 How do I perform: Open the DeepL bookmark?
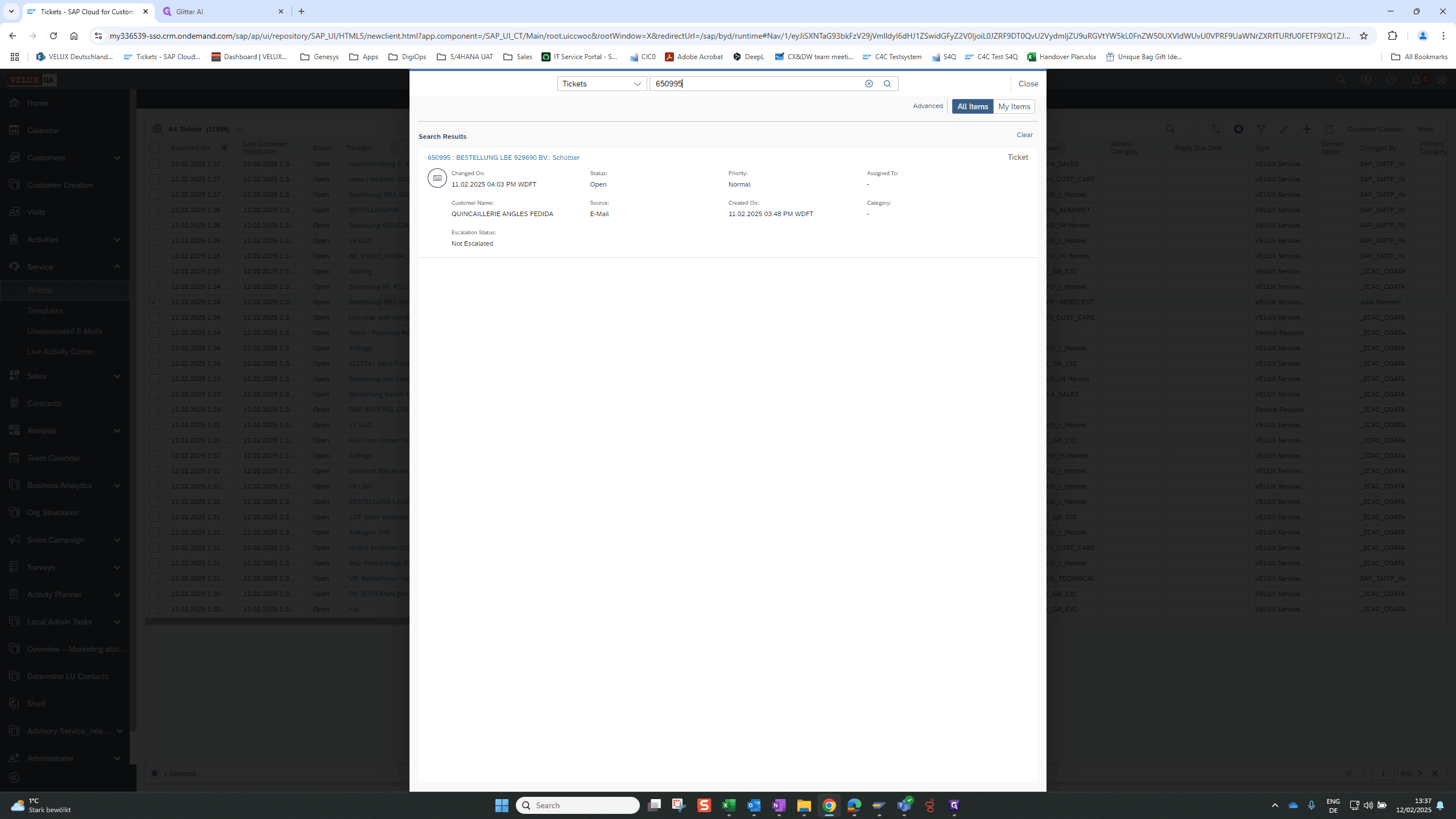748,57
